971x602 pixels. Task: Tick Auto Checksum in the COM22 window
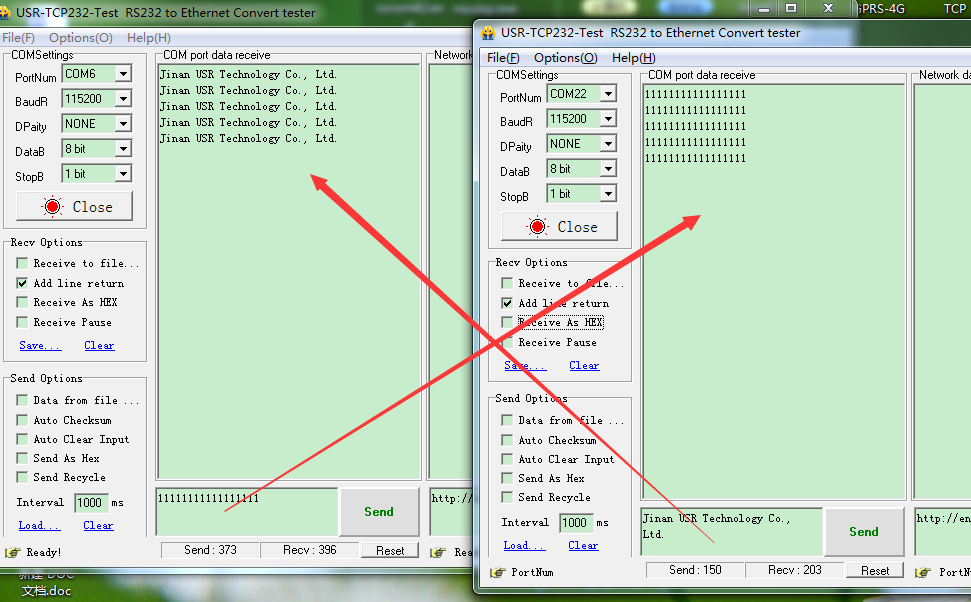(507, 440)
